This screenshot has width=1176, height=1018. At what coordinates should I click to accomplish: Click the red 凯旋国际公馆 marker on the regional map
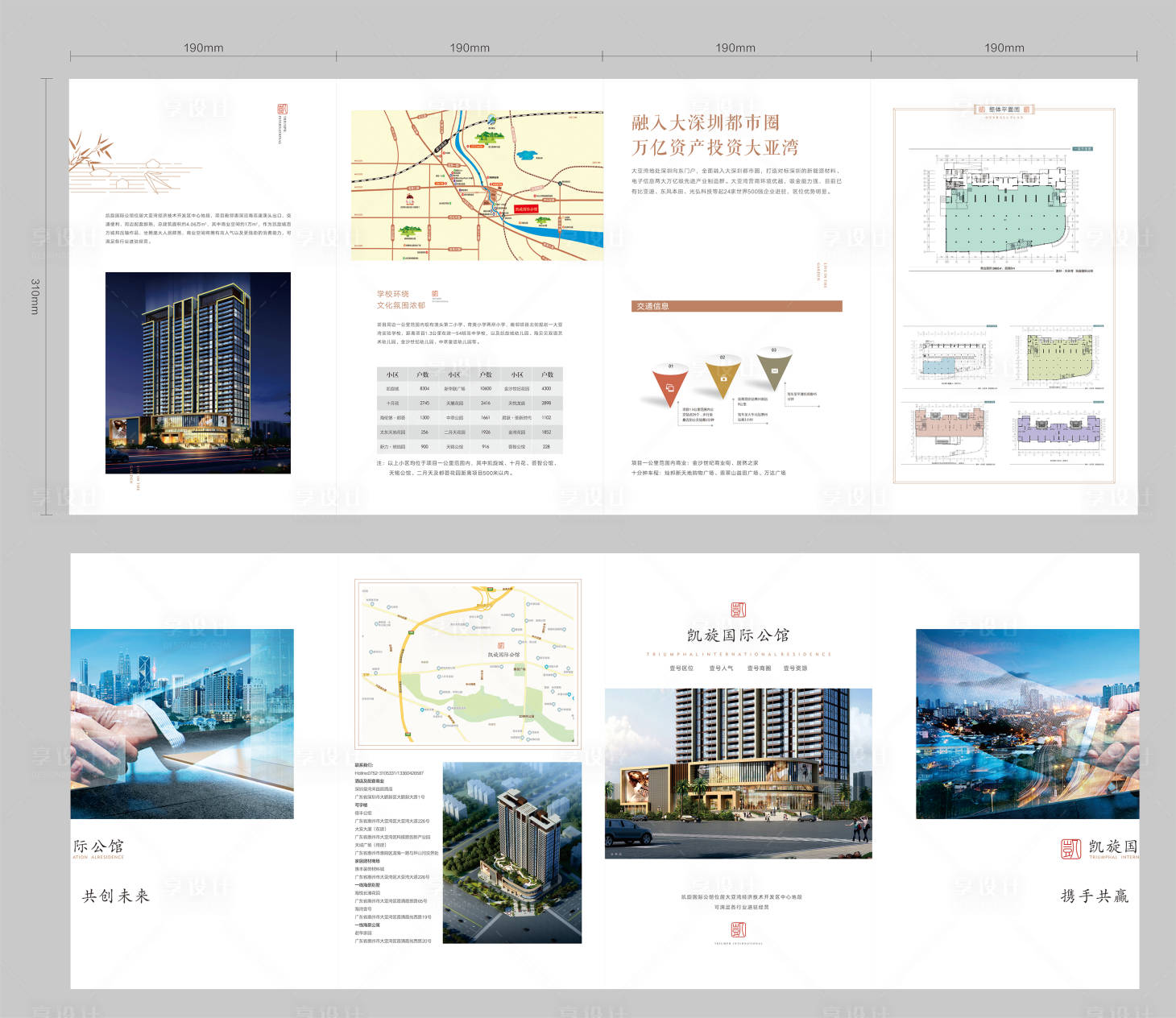(x=525, y=209)
